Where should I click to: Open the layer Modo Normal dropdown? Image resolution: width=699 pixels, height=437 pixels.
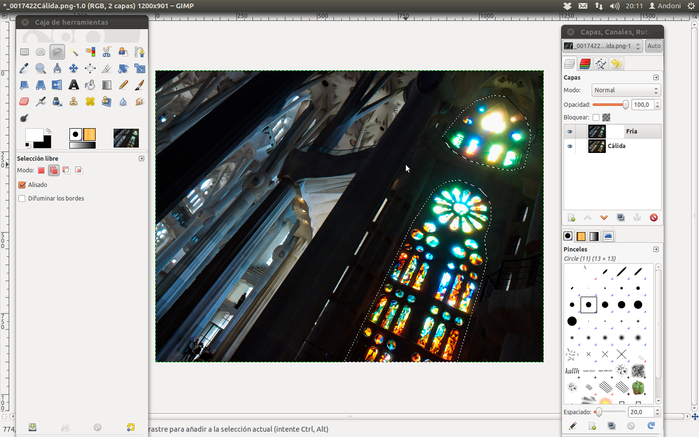[x=625, y=90]
